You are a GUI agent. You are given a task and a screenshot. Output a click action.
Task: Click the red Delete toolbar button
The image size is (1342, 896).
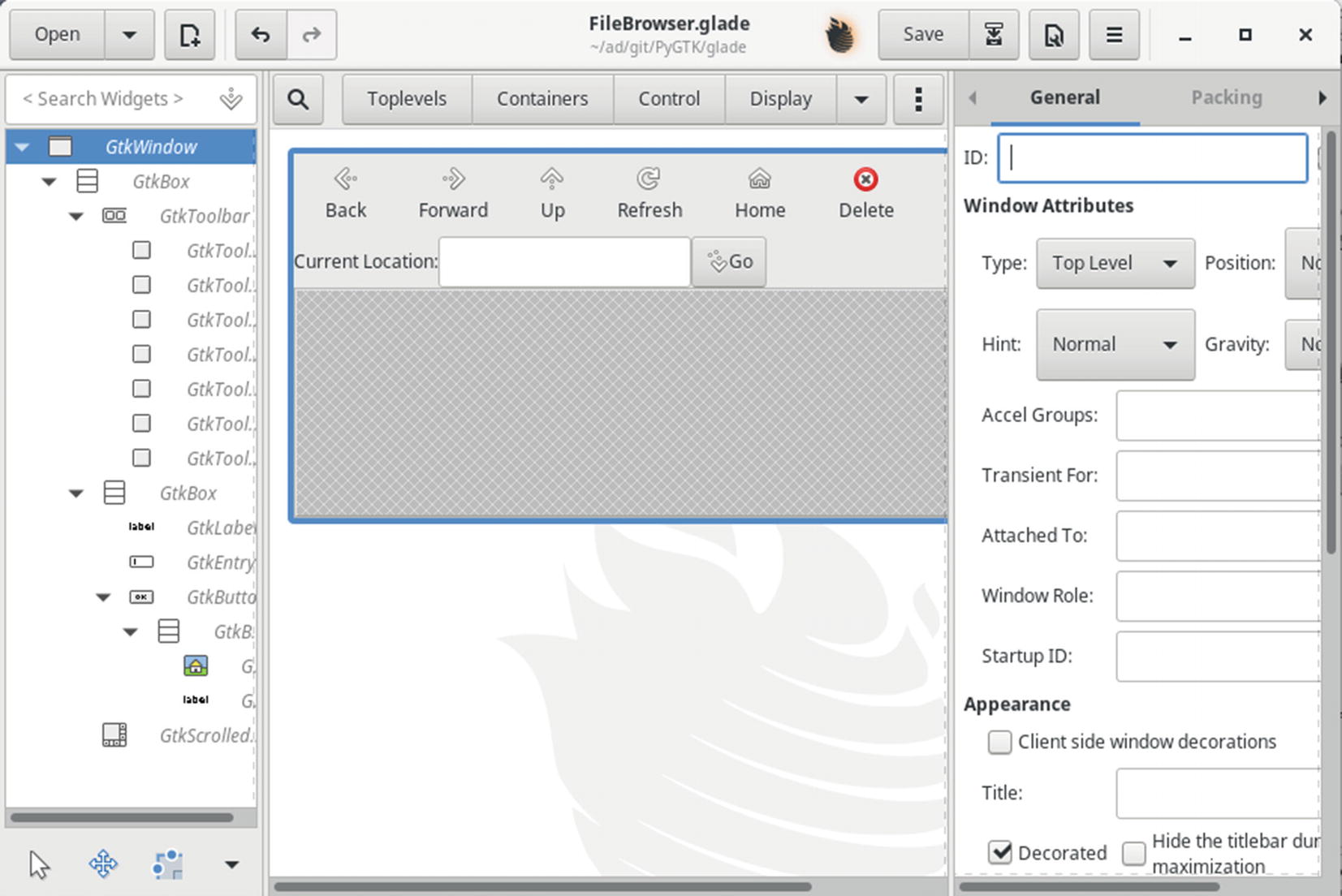tap(866, 193)
